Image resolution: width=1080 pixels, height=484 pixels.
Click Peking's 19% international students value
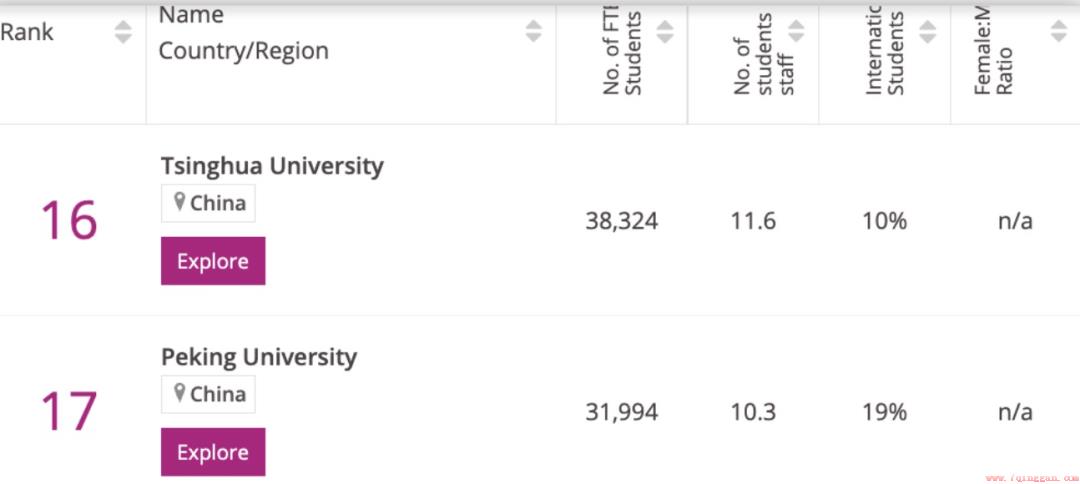coord(884,412)
